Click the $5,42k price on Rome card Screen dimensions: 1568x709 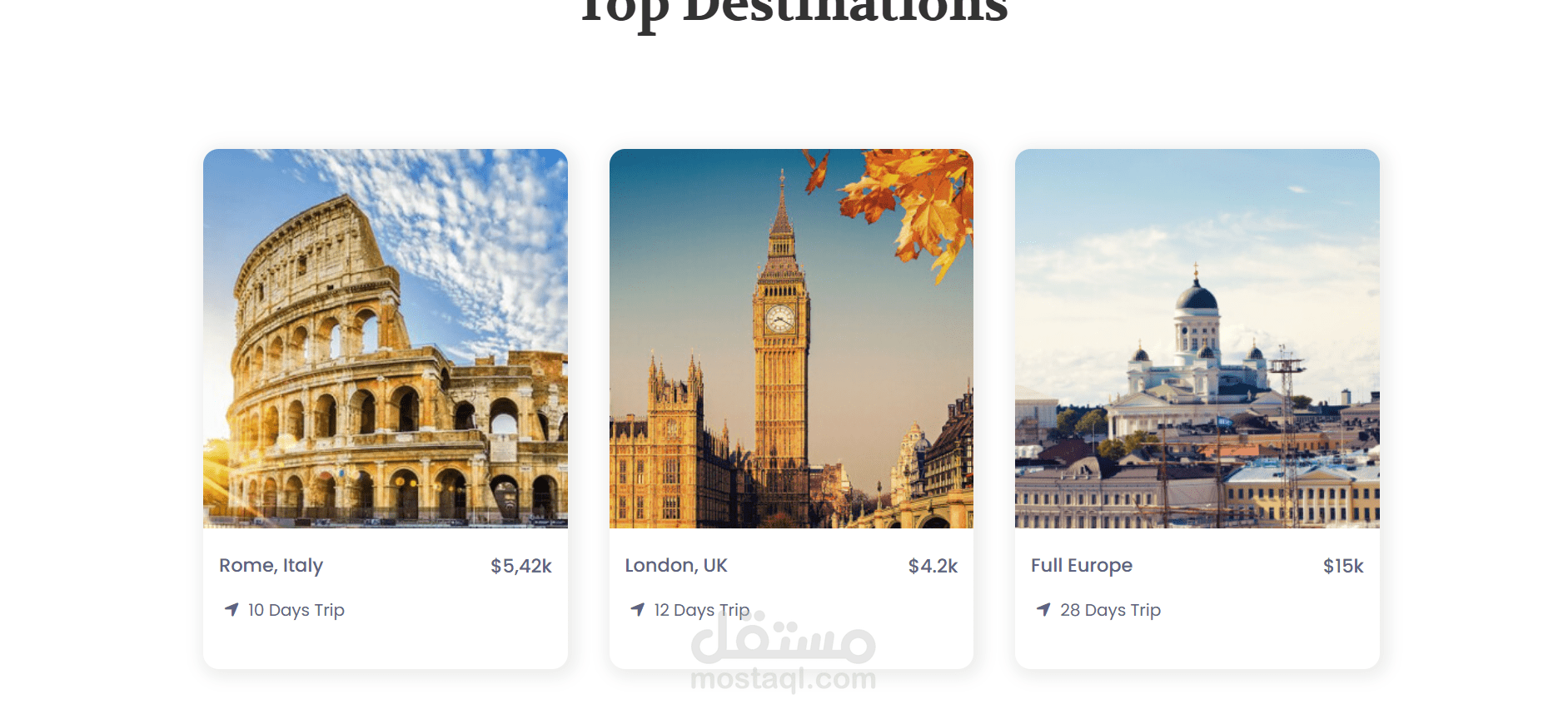521,567
